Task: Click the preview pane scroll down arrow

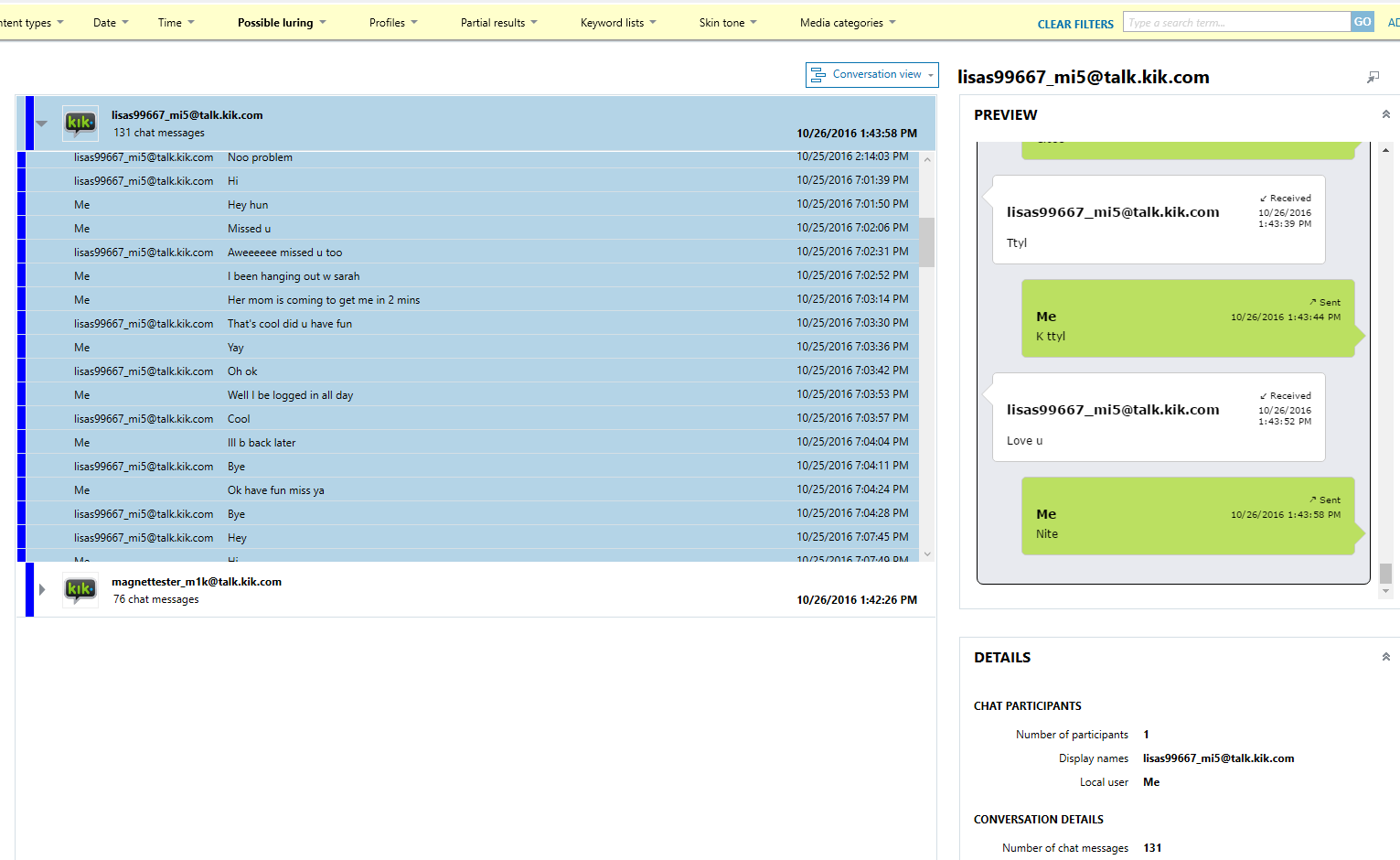Action: click(1385, 592)
